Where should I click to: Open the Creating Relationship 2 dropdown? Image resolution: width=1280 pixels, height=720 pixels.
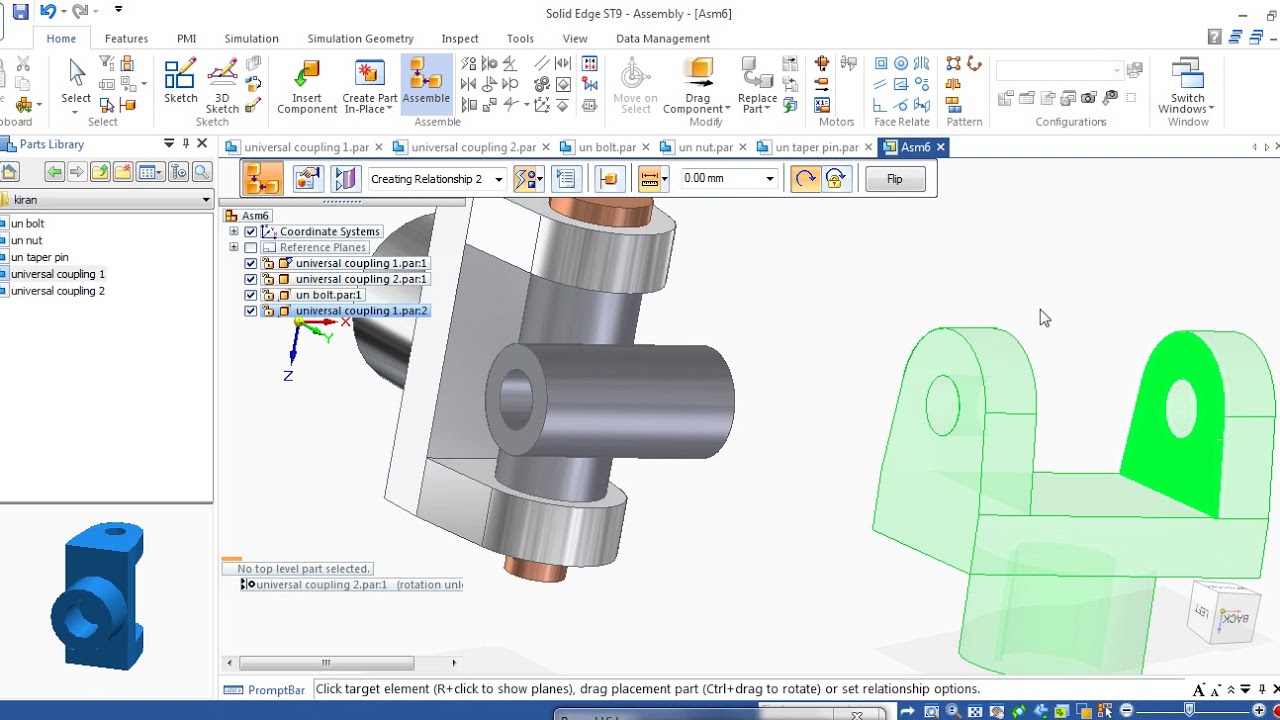(x=498, y=180)
